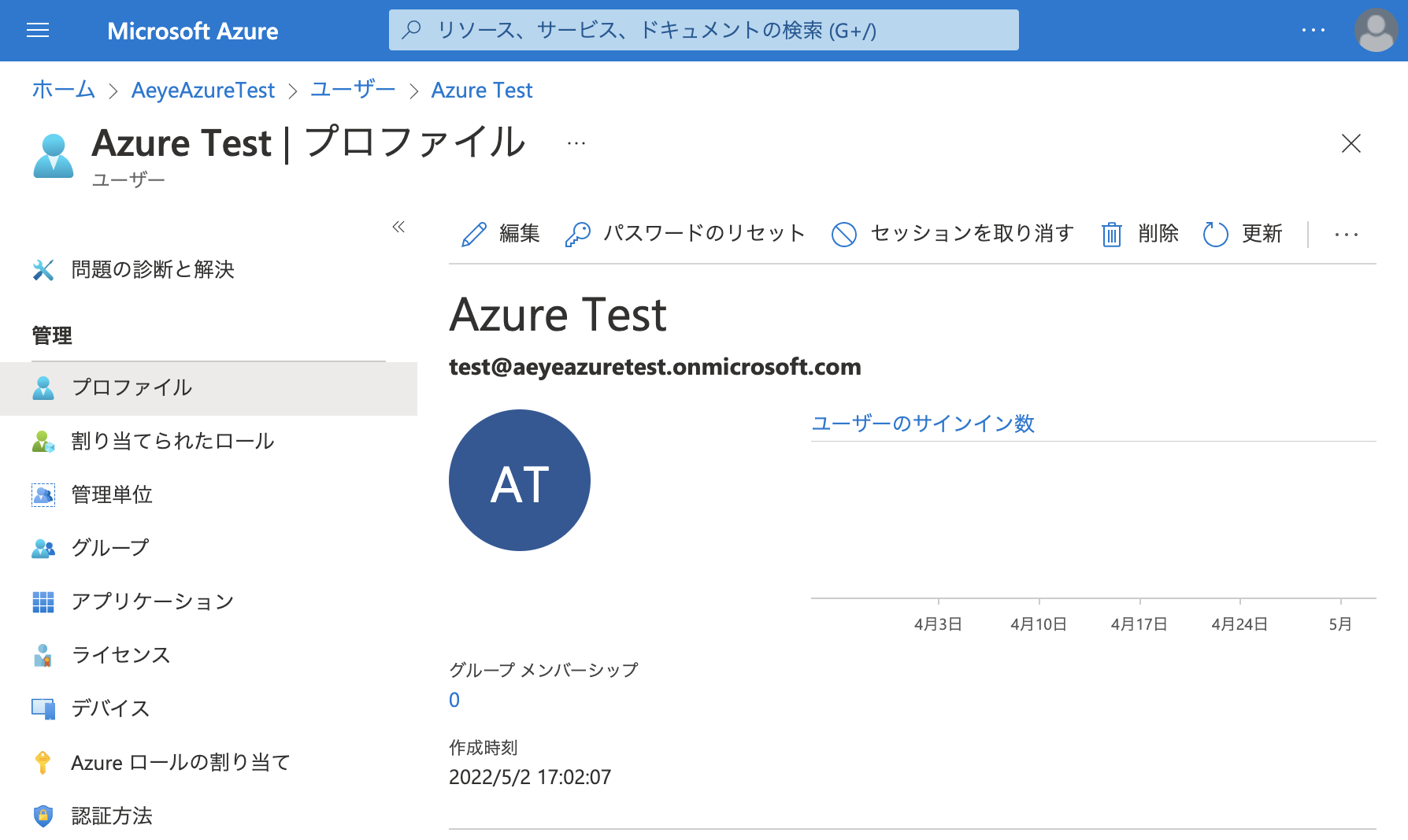
Task: Click the account avatar in header
Action: [x=1375, y=31]
